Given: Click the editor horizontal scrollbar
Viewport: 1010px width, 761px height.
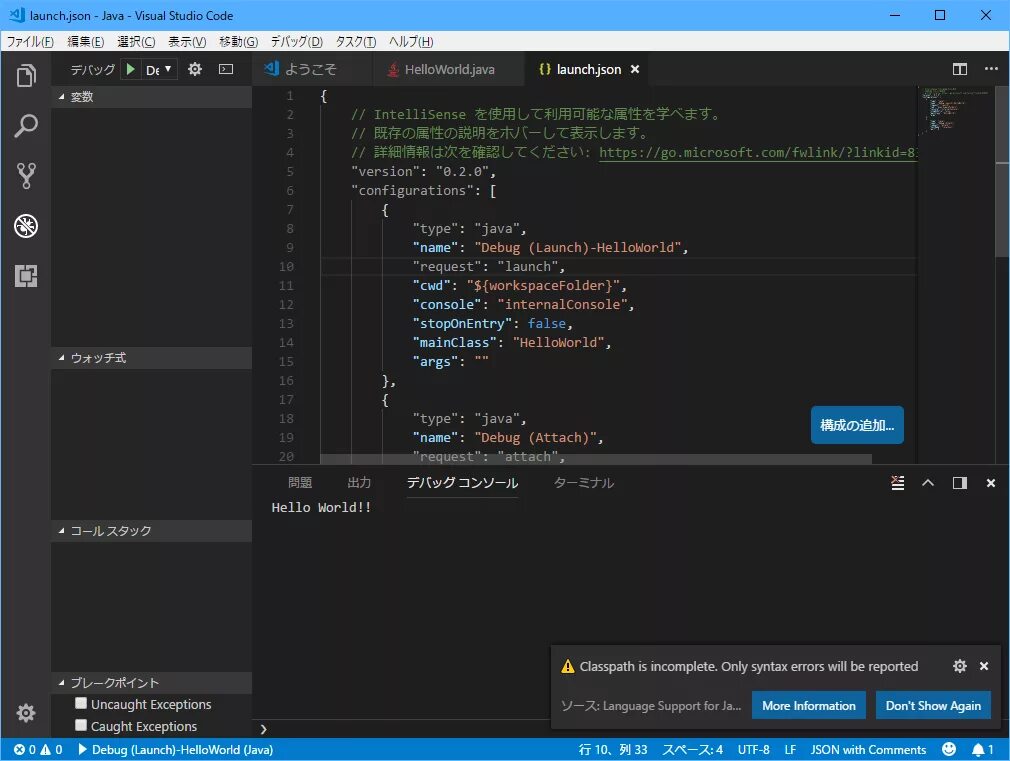Looking at the screenshot, I should [x=595, y=459].
